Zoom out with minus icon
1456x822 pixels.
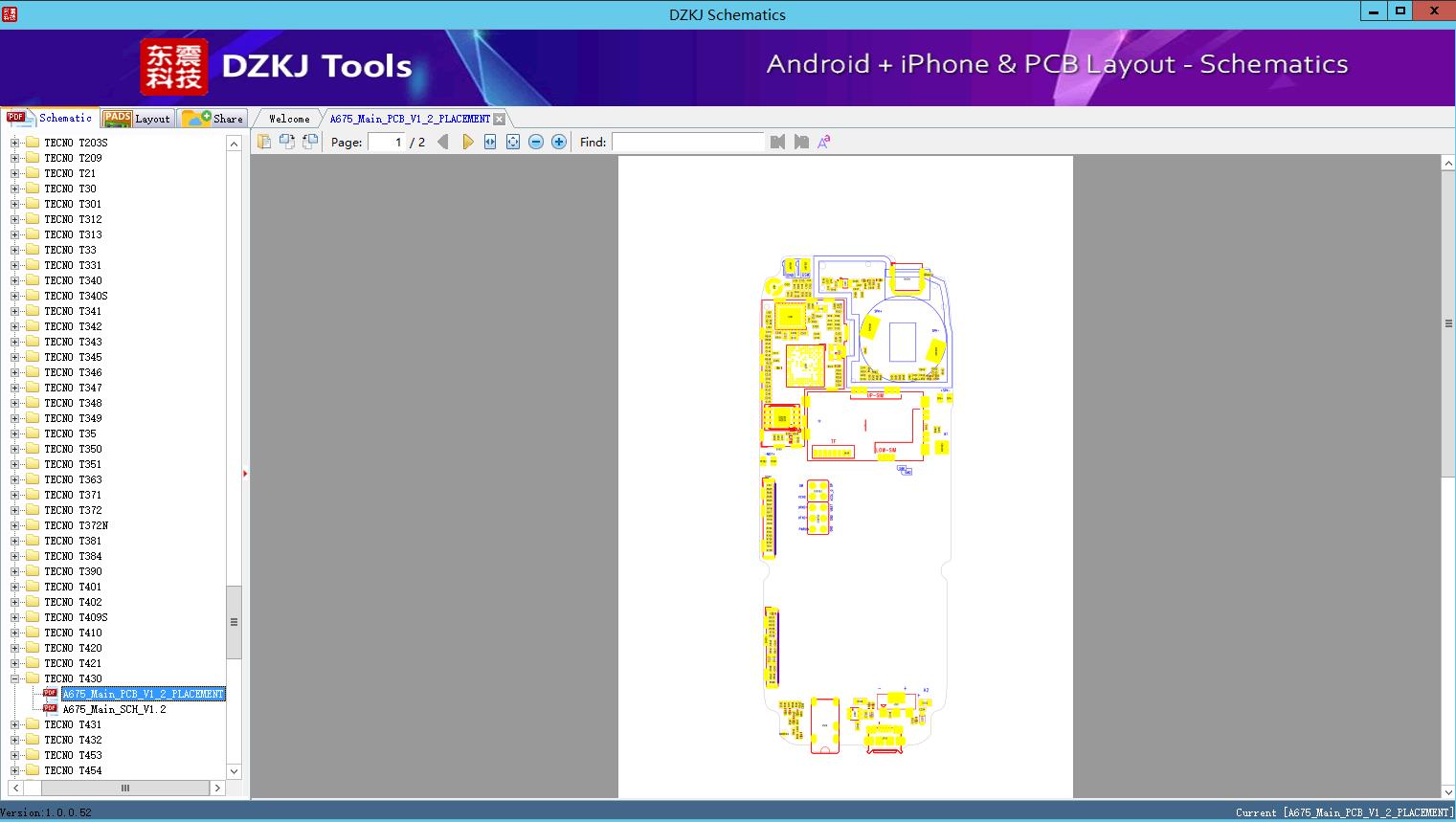pyautogui.click(x=536, y=142)
